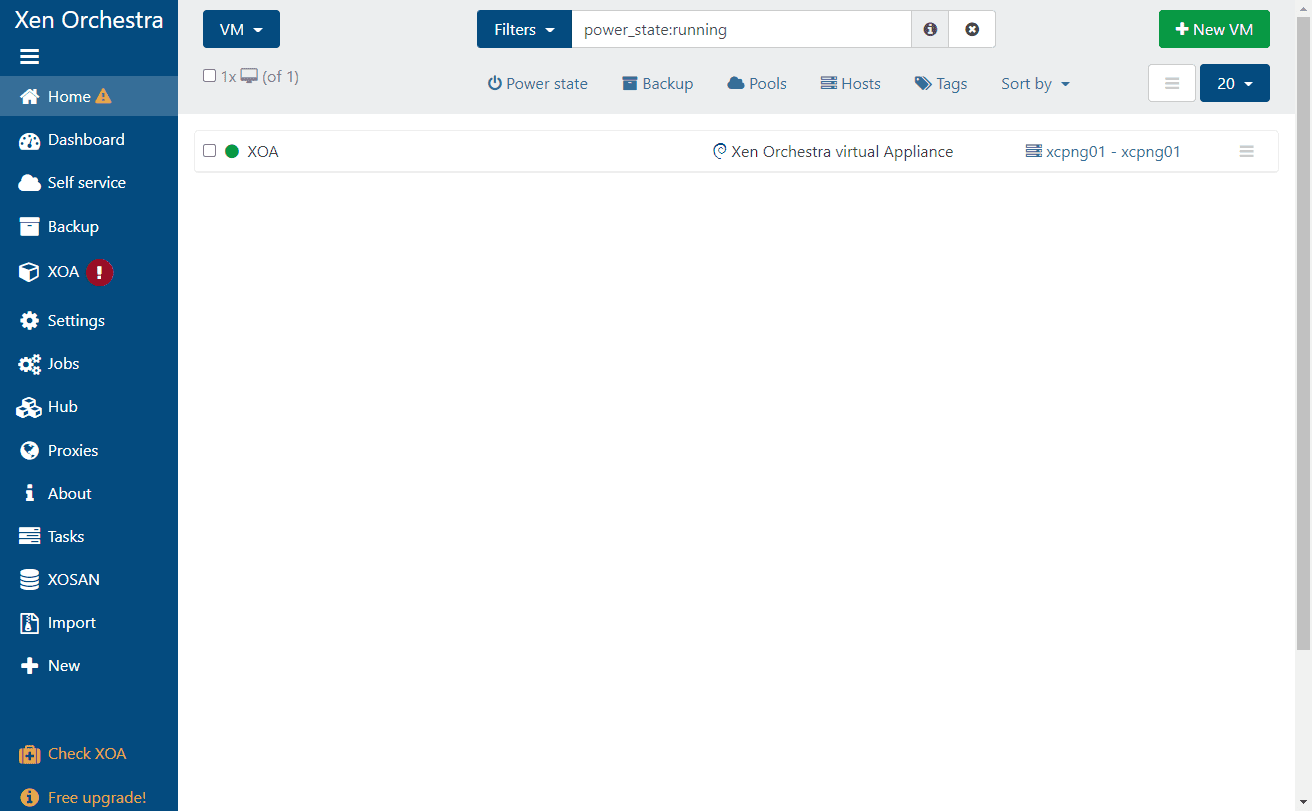
Task: Filter by Hosts
Action: [x=851, y=84]
